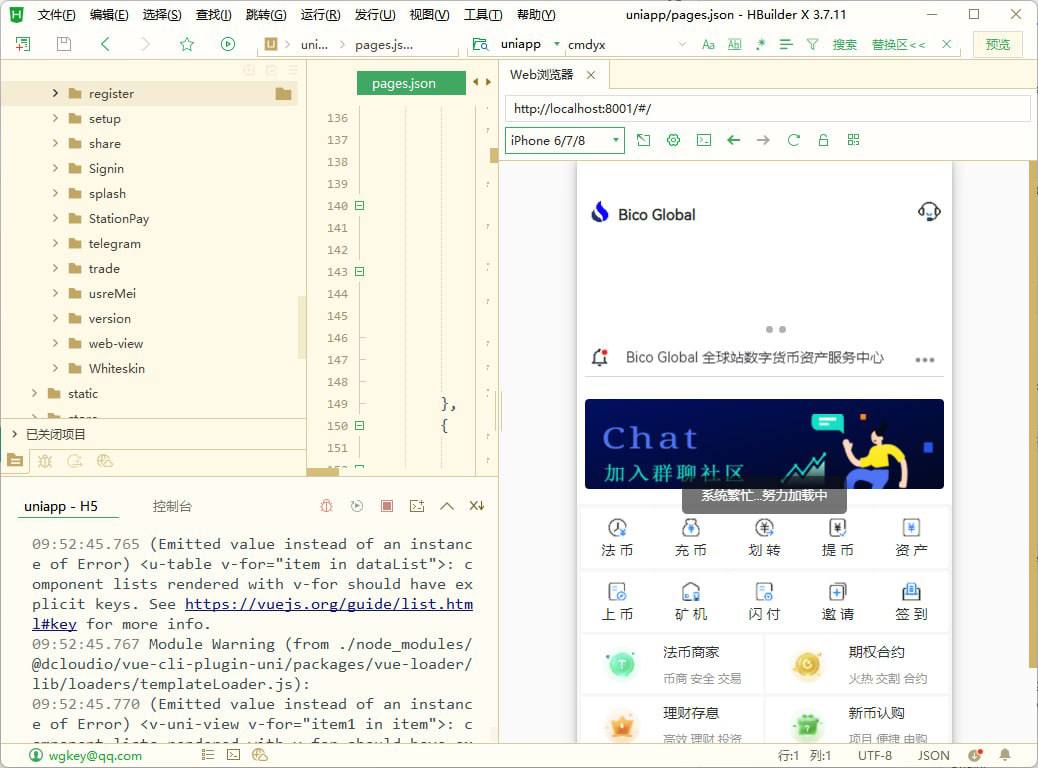Open browser settings gear in Web浏览器 panel

(x=673, y=140)
